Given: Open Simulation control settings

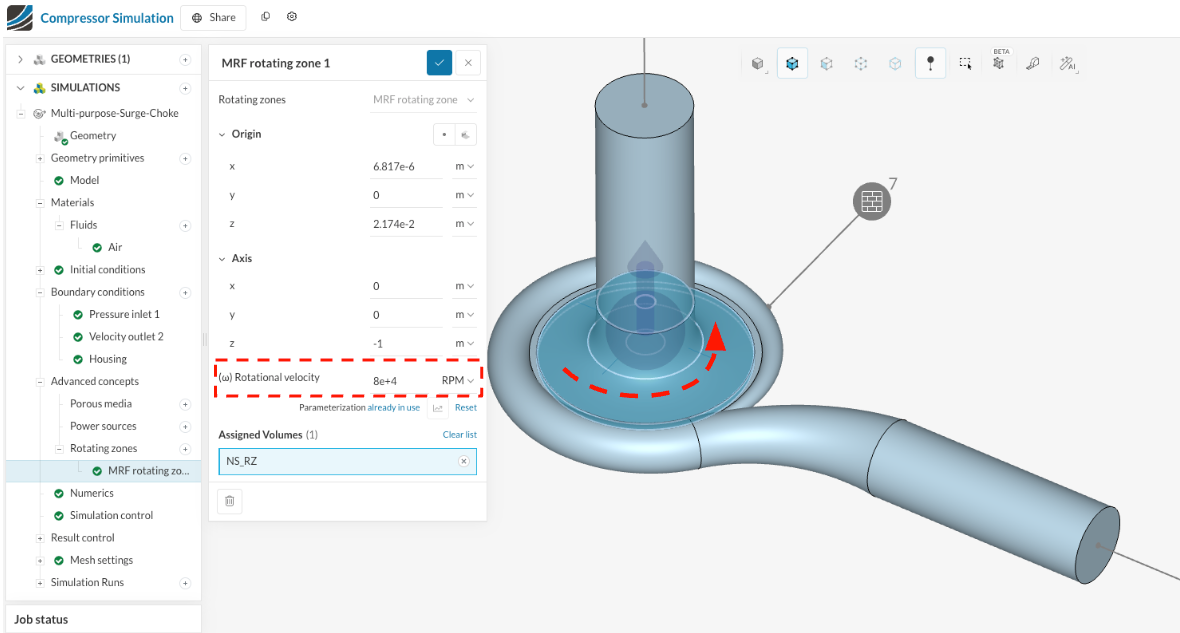Looking at the screenshot, I should (x=111, y=516).
